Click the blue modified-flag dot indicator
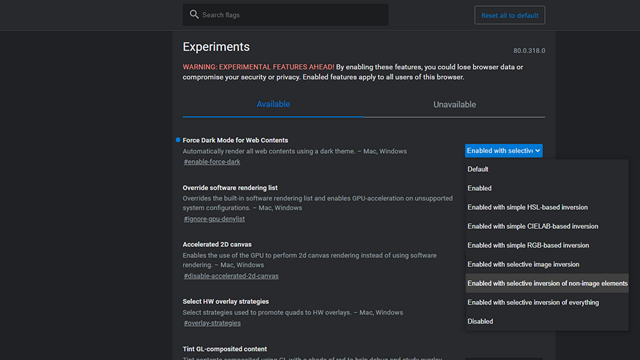The image size is (640, 360). (178, 140)
